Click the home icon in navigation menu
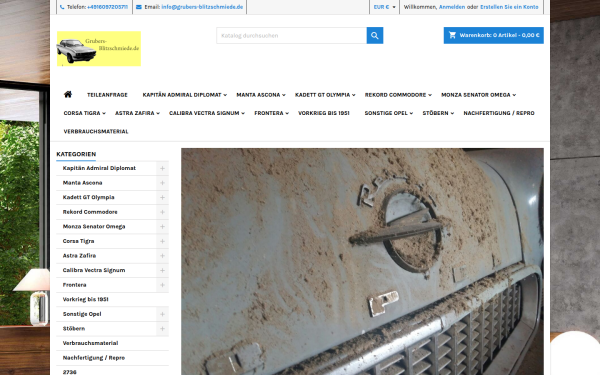This screenshot has width=600, height=375. pyautogui.click(x=68, y=95)
